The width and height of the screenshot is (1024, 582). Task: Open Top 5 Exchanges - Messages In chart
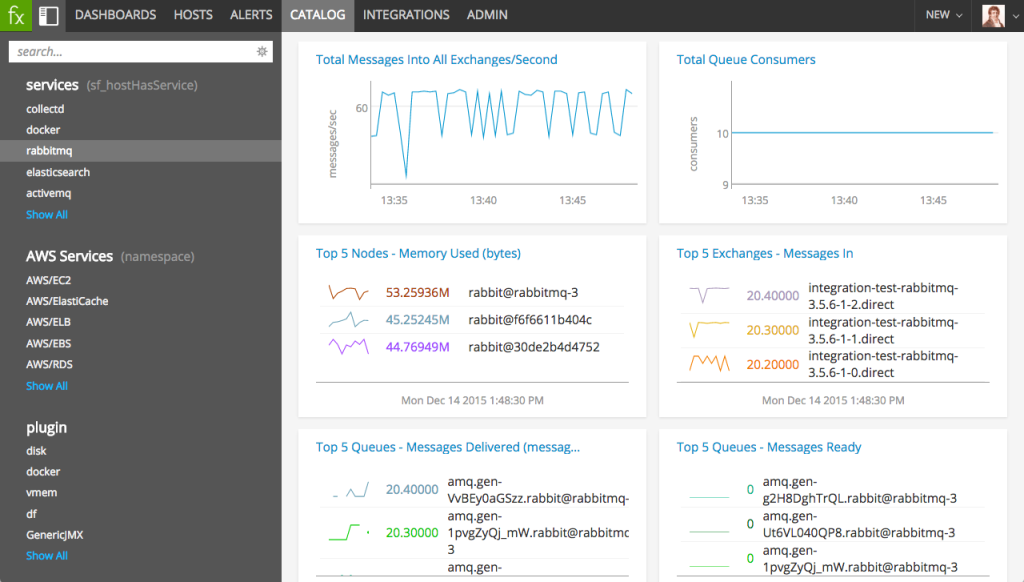coord(765,253)
